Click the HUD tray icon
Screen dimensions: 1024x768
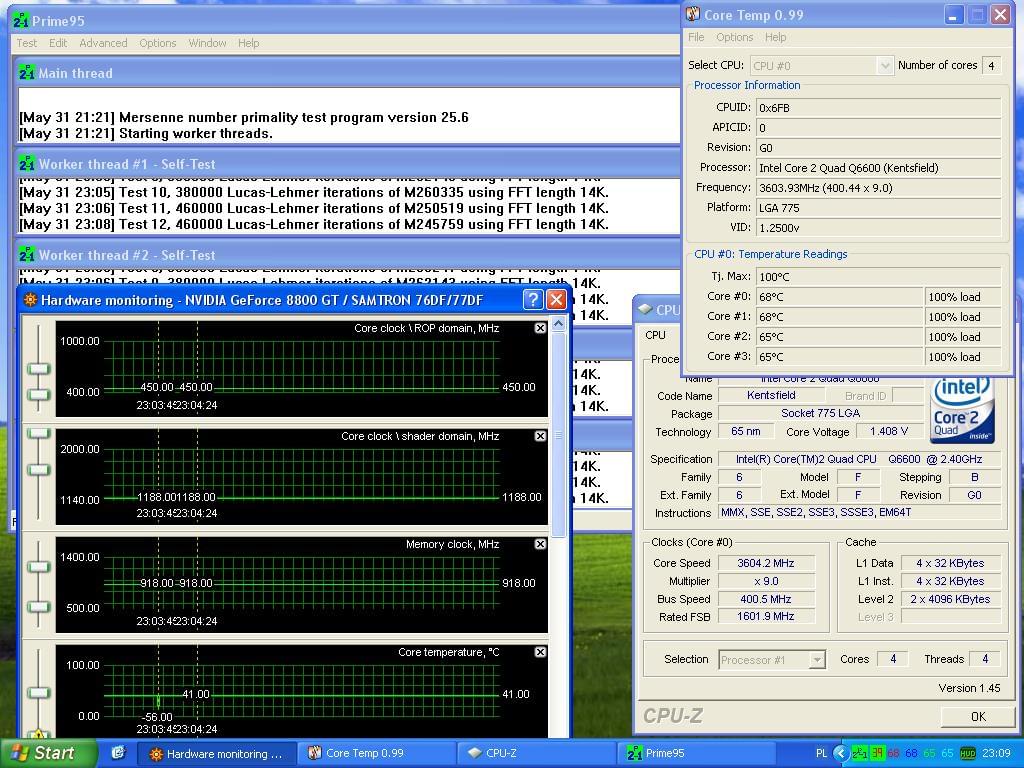pos(967,753)
